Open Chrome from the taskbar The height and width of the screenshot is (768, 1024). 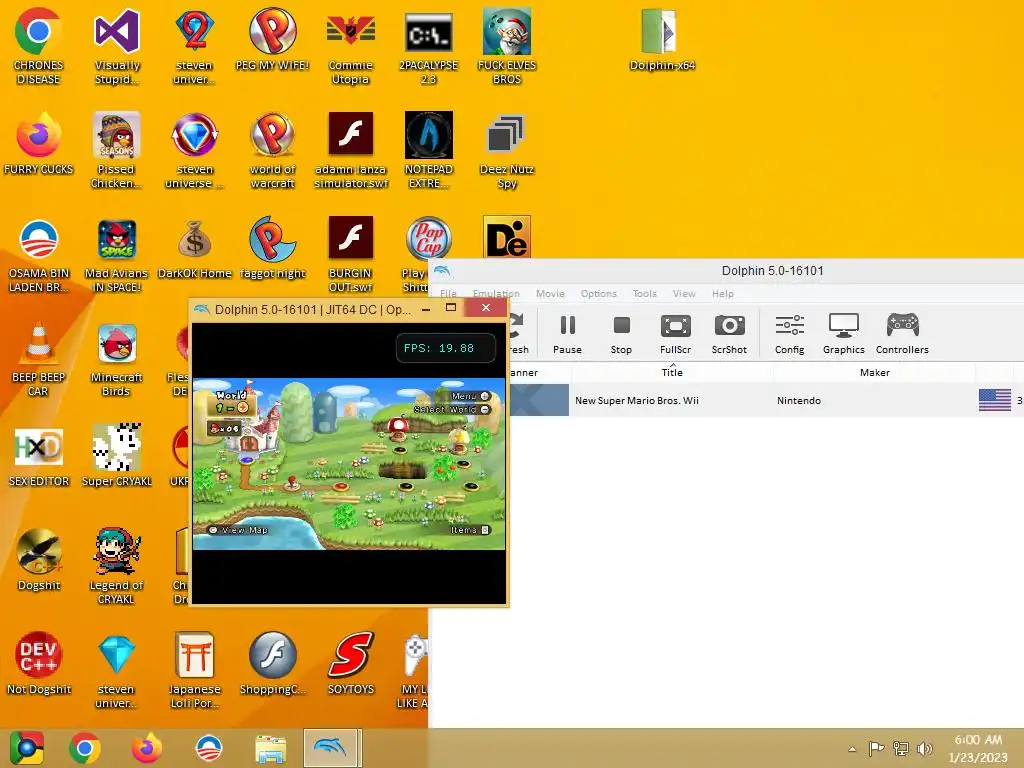point(85,748)
